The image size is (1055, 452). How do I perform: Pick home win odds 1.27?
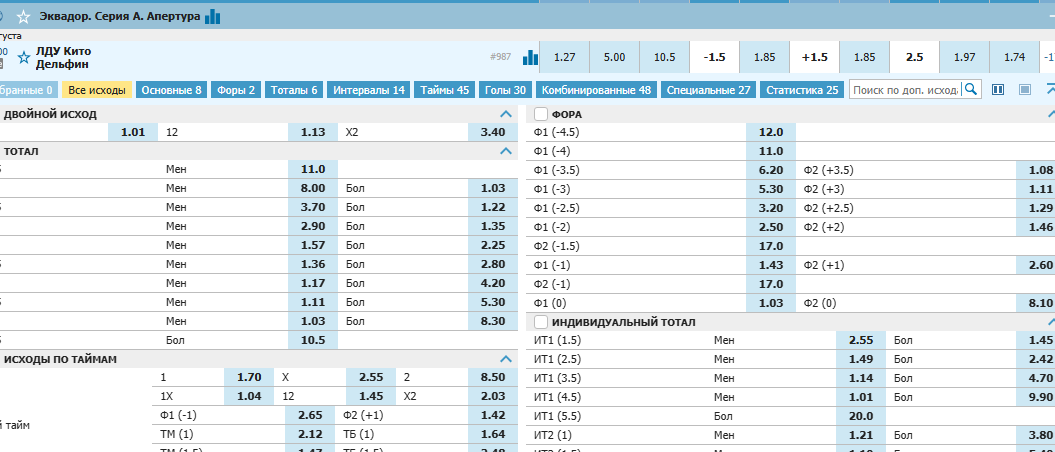565,57
